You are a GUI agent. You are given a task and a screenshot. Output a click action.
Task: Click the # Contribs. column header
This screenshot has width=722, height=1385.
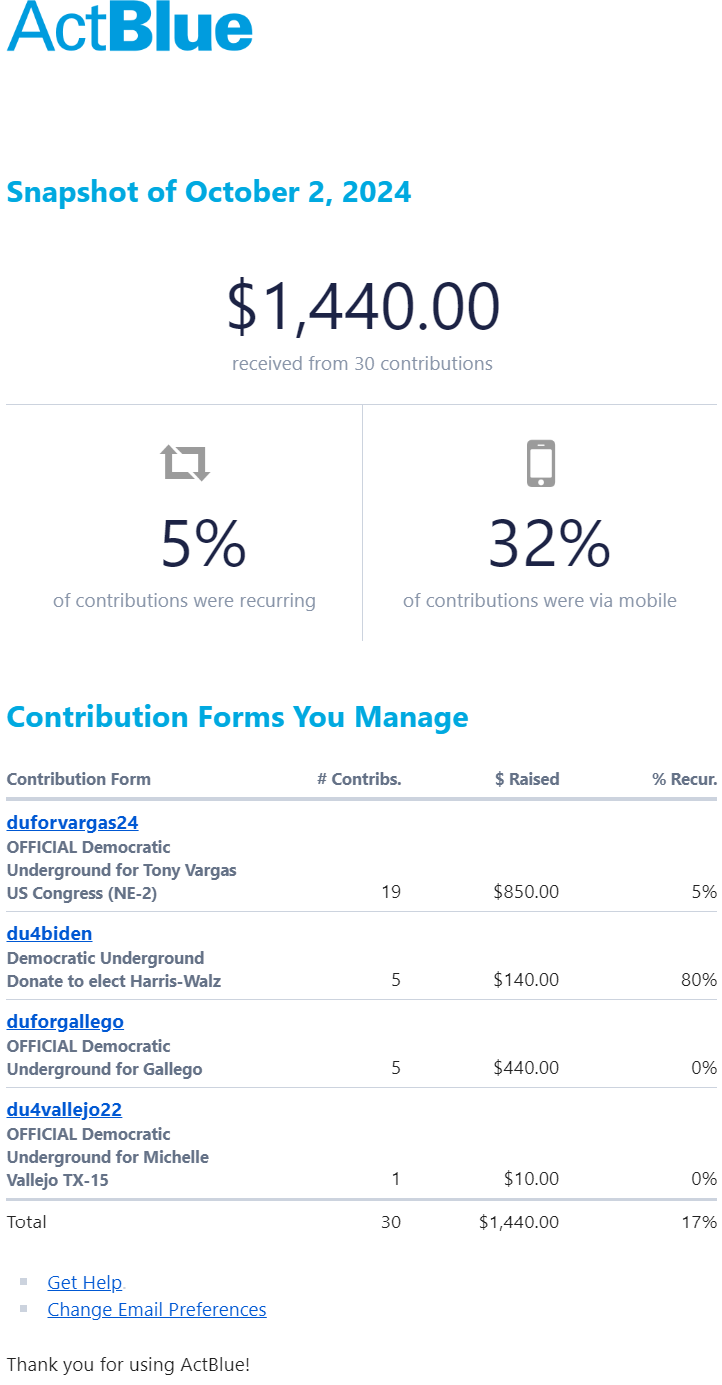pos(359,779)
